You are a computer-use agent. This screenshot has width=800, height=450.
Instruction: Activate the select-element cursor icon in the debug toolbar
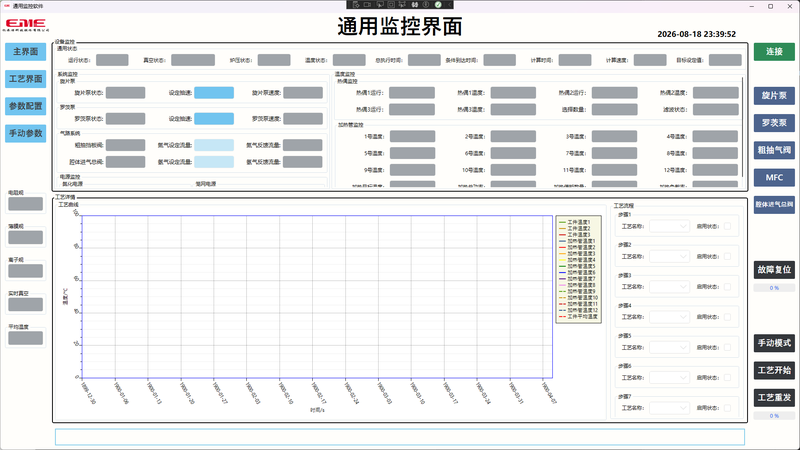(380, 5)
